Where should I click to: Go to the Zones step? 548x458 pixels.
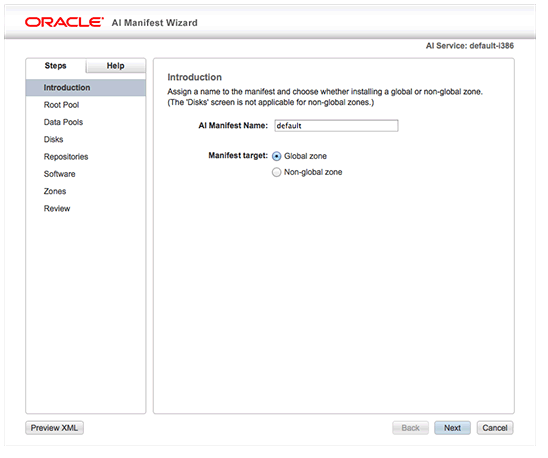tap(56, 193)
